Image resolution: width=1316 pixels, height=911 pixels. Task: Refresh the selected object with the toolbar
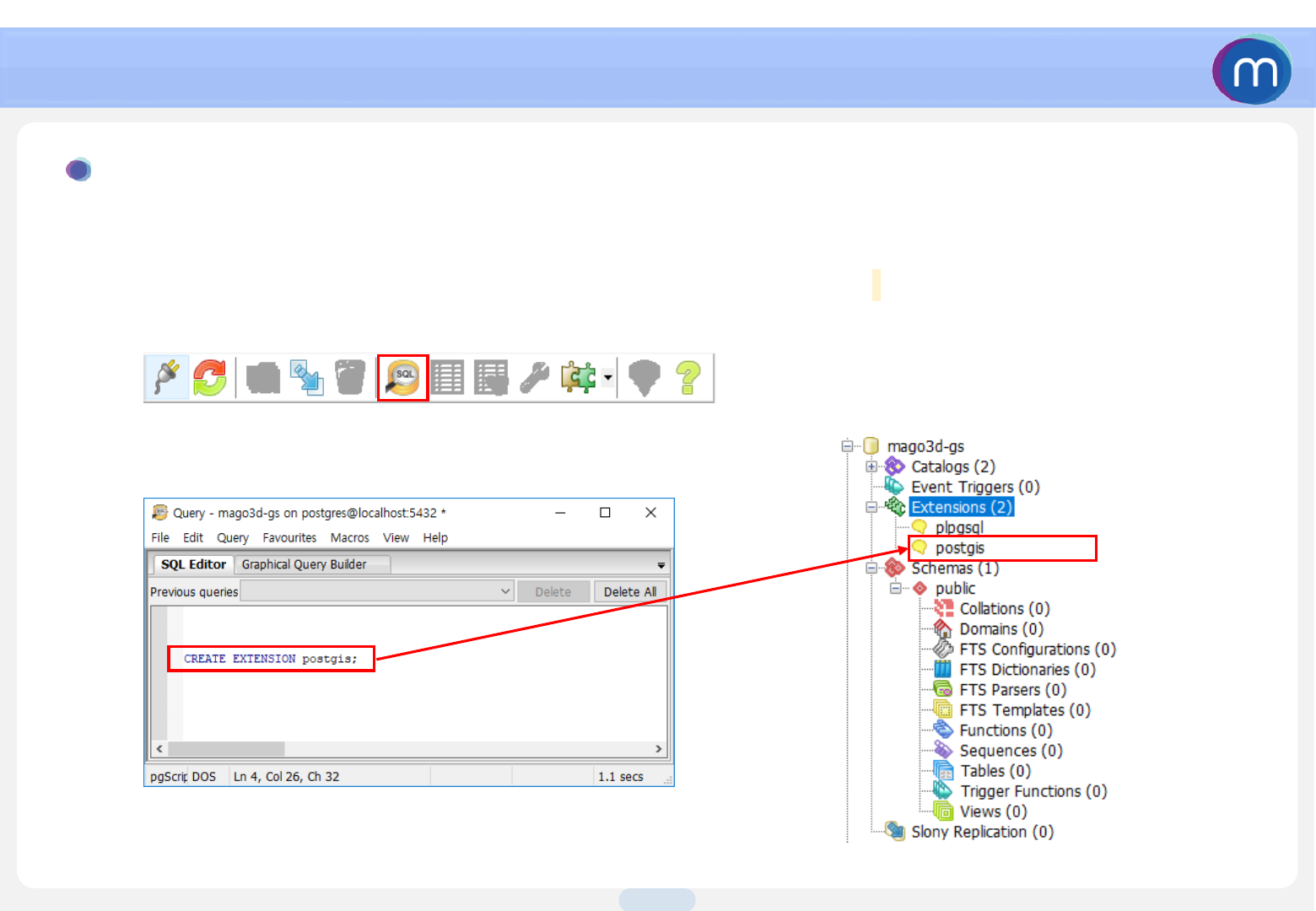pyautogui.click(x=209, y=377)
